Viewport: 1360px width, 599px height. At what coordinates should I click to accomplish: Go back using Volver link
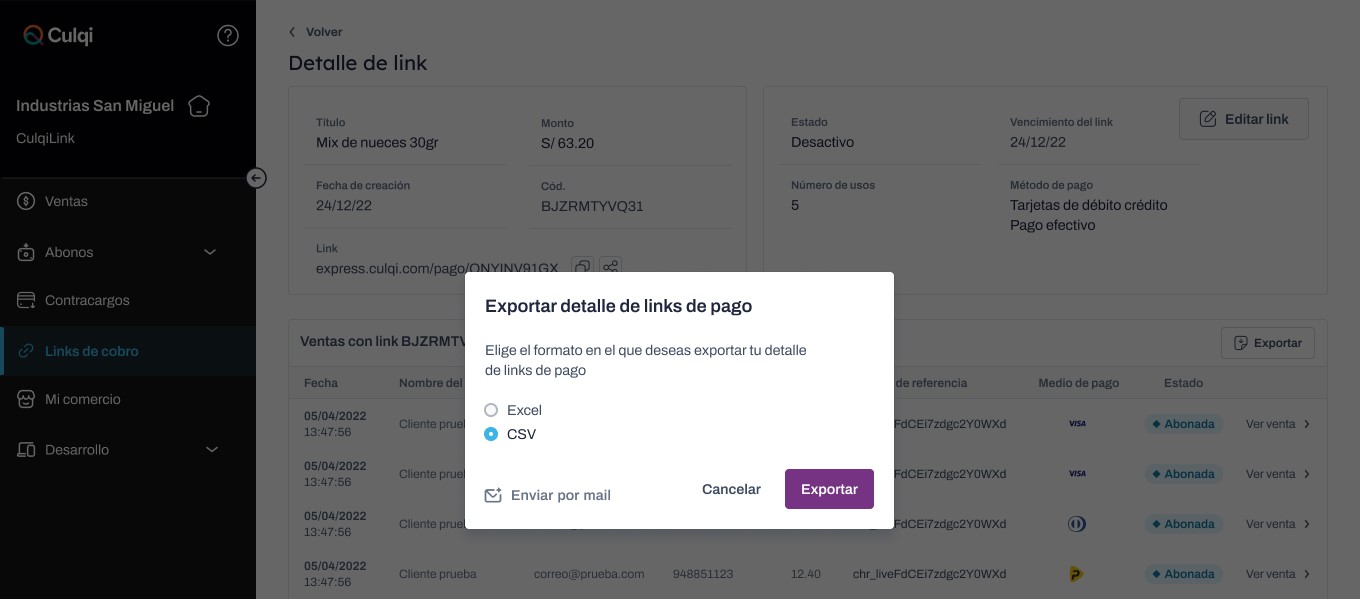click(316, 32)
